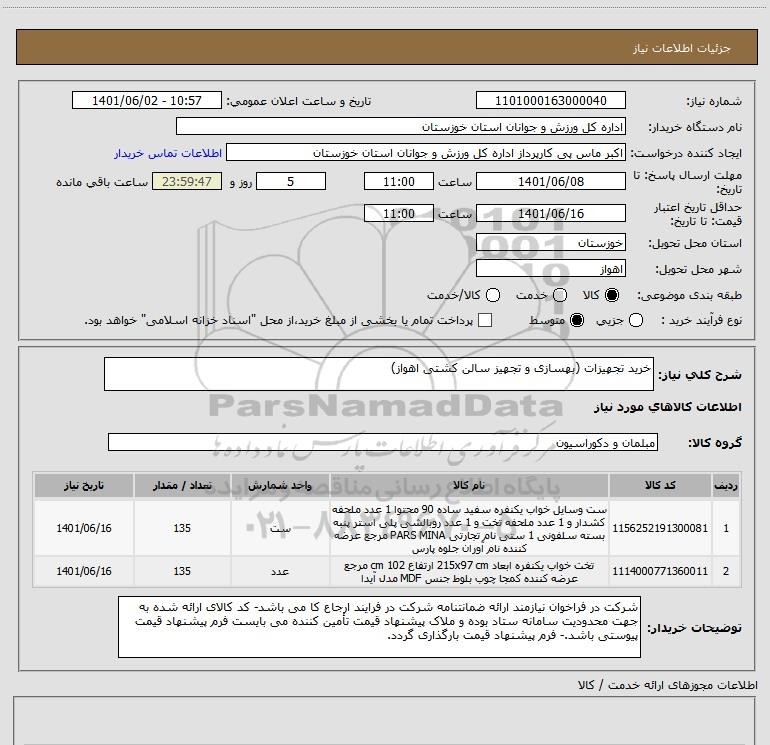Image resolution: width=770 pixels, height=745 pixels.
Task: Click the اطلاعات مجوزهای ارائه خدمت / کالا heading
Action: pyautogui.click(x=667, y=685)
